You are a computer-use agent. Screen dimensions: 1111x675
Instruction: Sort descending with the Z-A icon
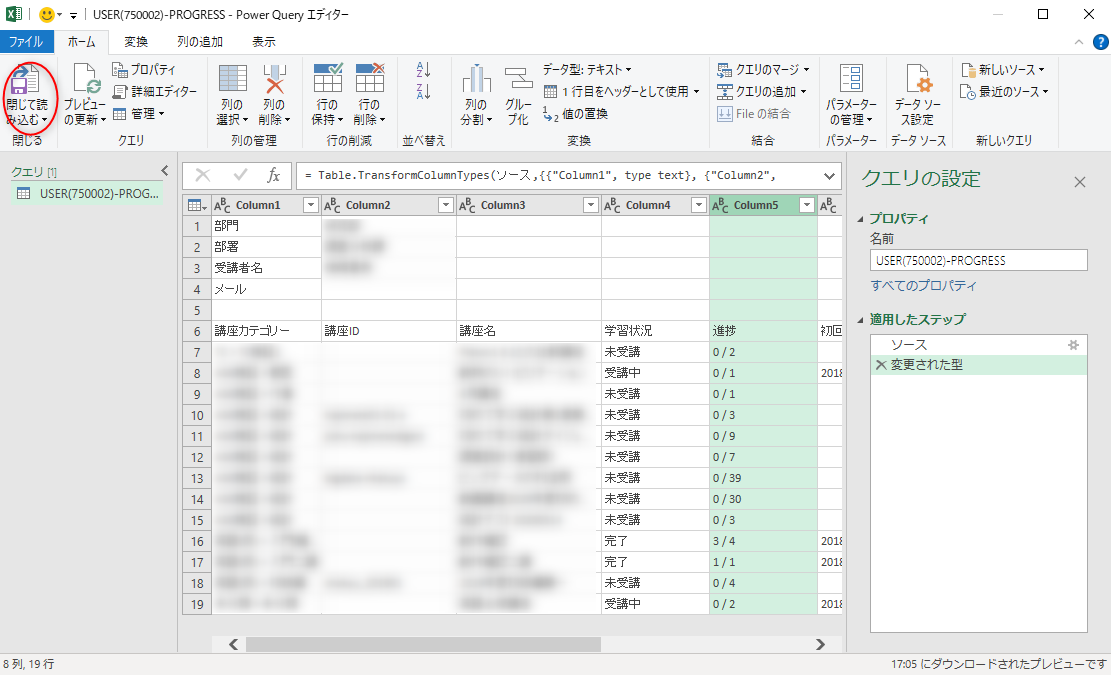click(x=424, y=91)
